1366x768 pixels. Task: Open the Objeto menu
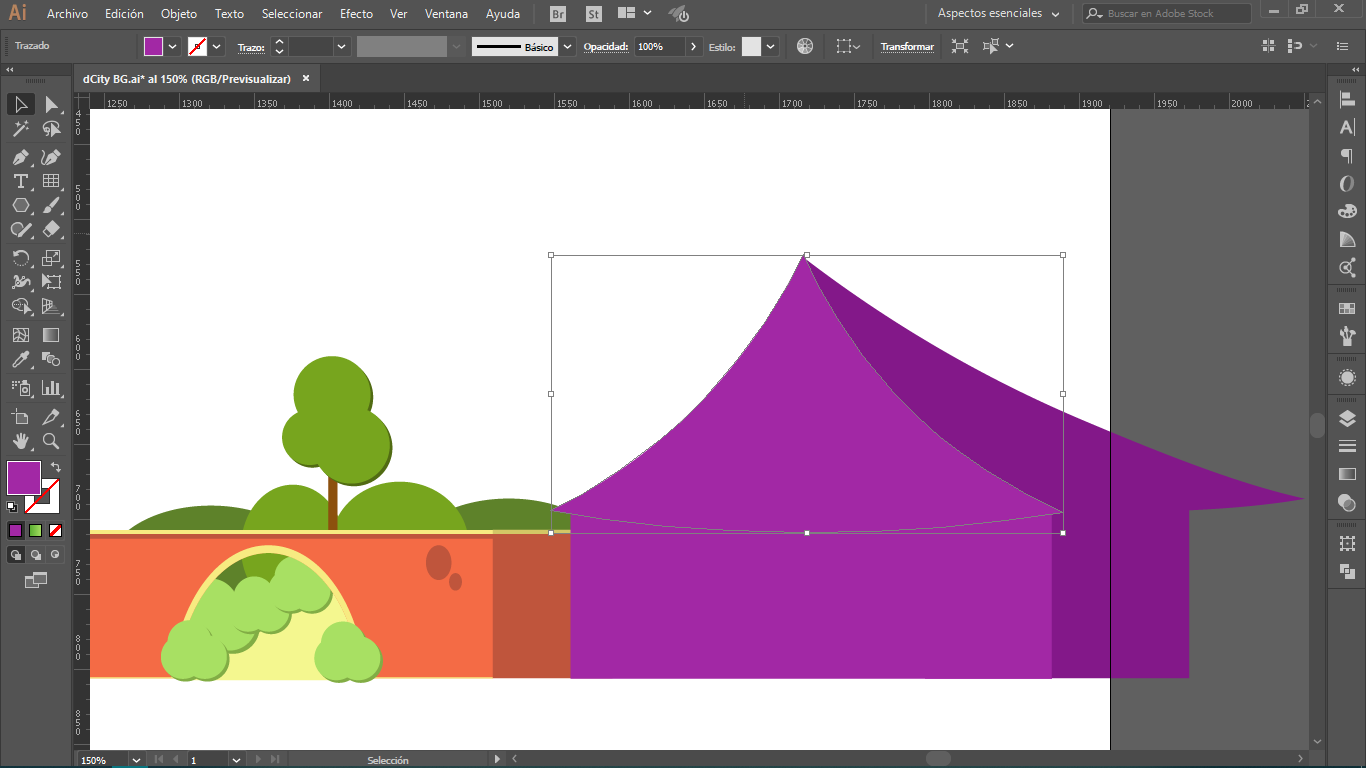point(179,14)
